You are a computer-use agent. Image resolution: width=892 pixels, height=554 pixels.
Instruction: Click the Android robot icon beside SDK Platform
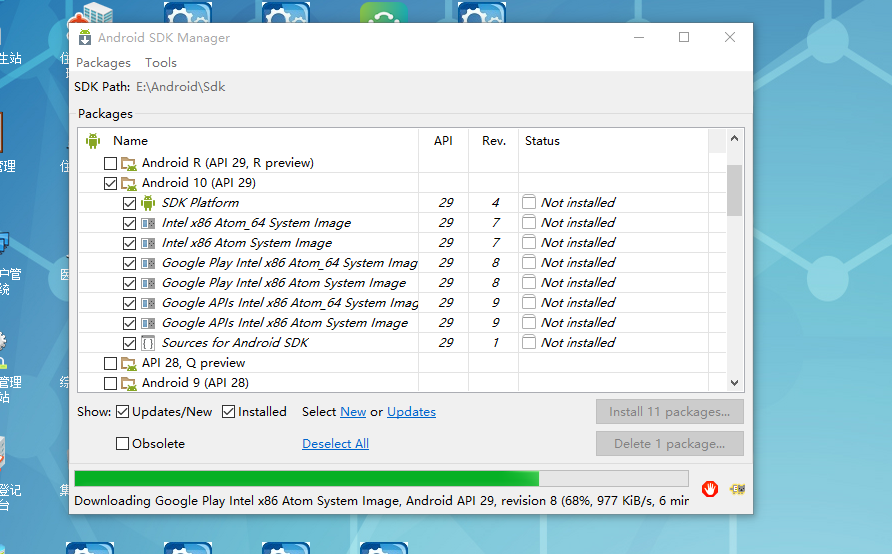tap(148, 203)
